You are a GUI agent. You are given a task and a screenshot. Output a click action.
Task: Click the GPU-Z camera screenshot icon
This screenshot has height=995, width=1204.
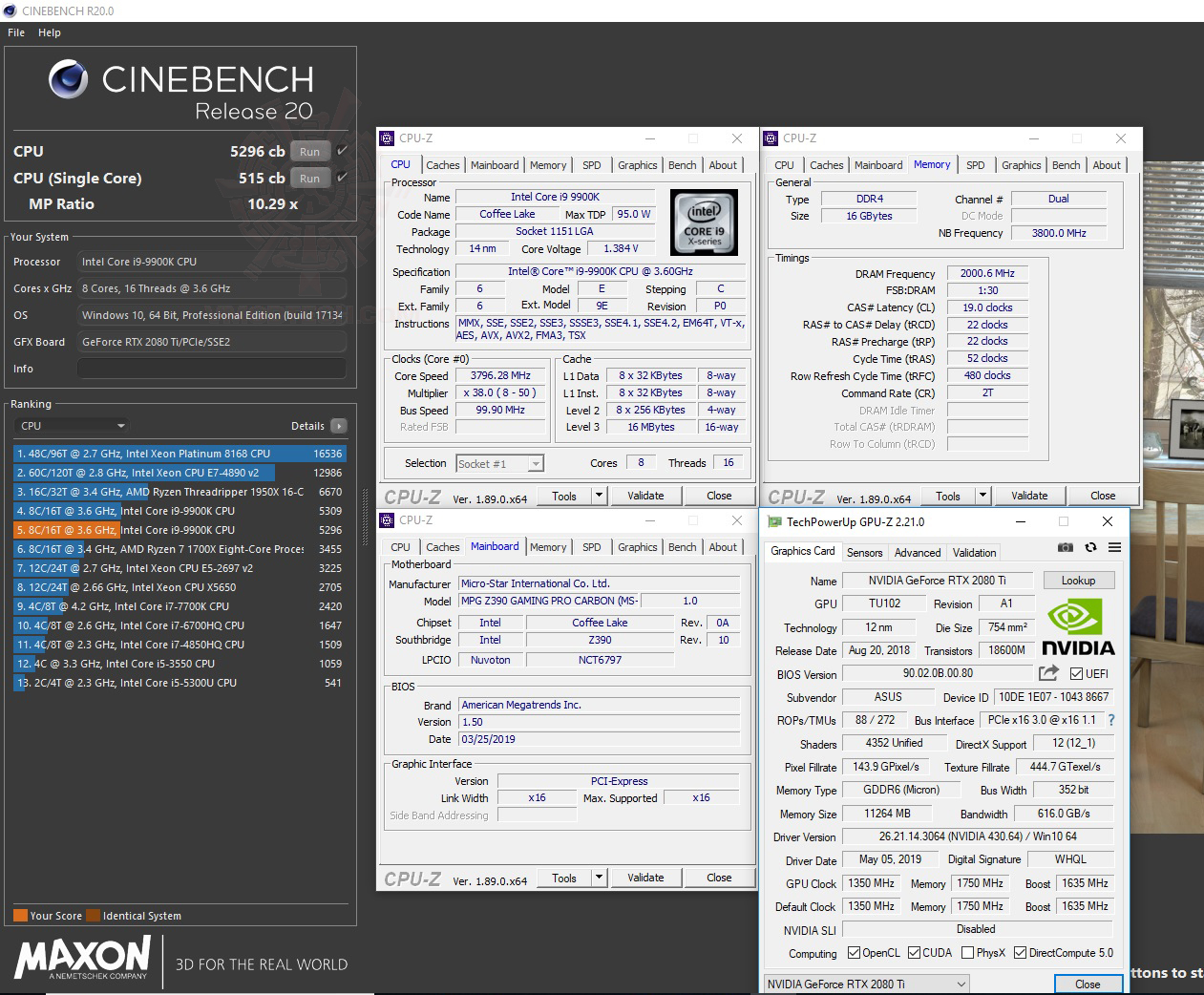click(x=1066, y=547)
